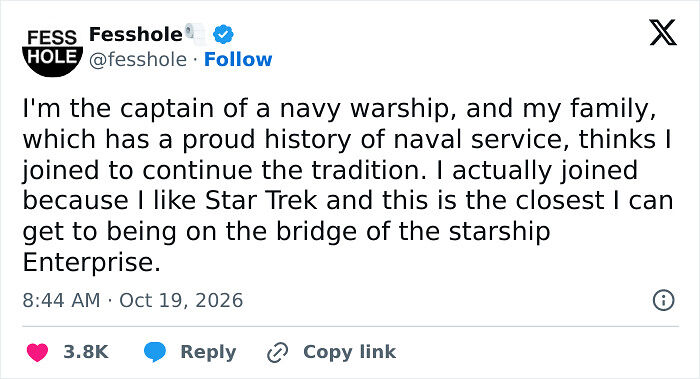
Task: Click the chain link copy icon
Action: pos(278,352)
